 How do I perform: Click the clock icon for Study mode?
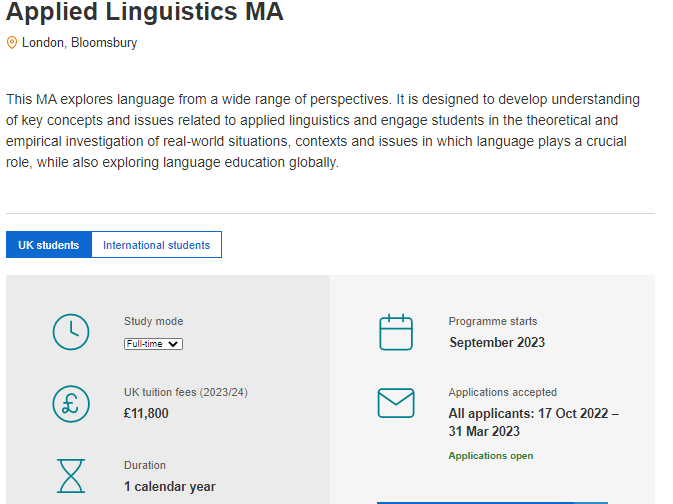pyautogui.click(x=71, y=332)
